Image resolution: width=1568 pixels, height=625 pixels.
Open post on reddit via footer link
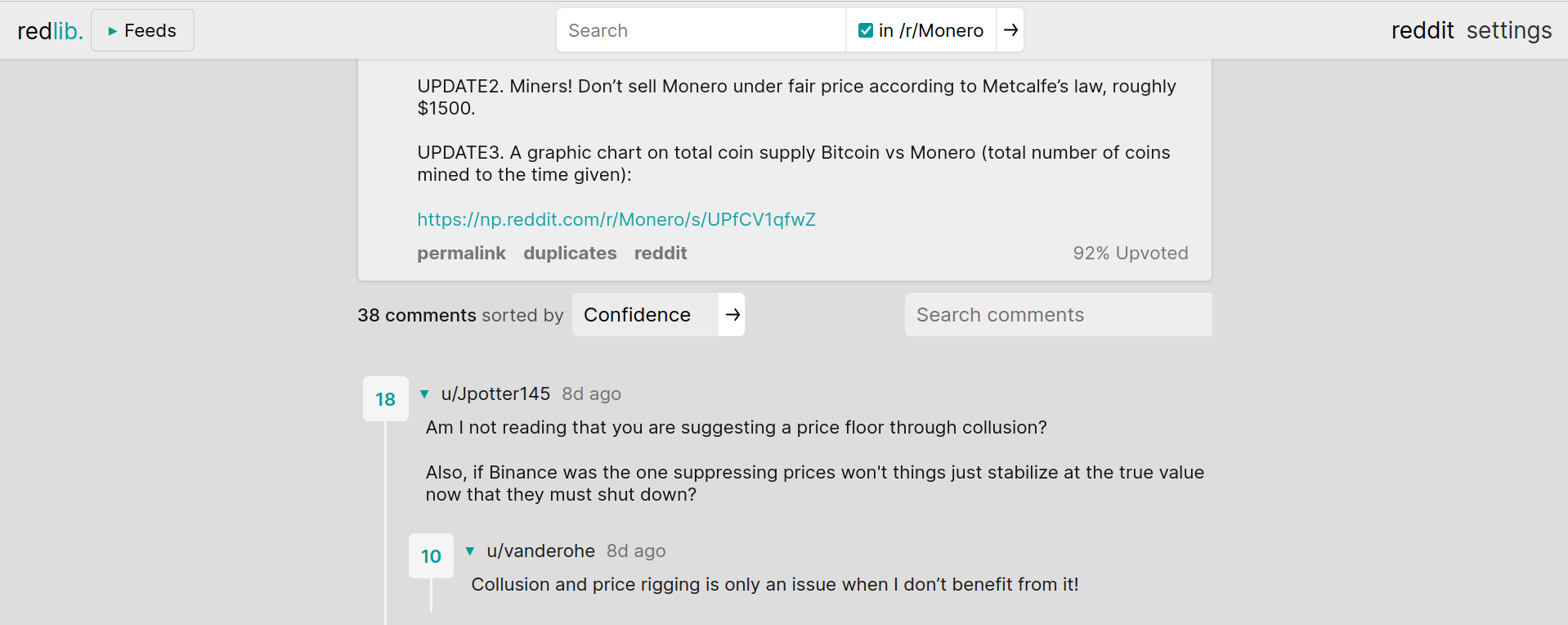click(x=660, y=254)
